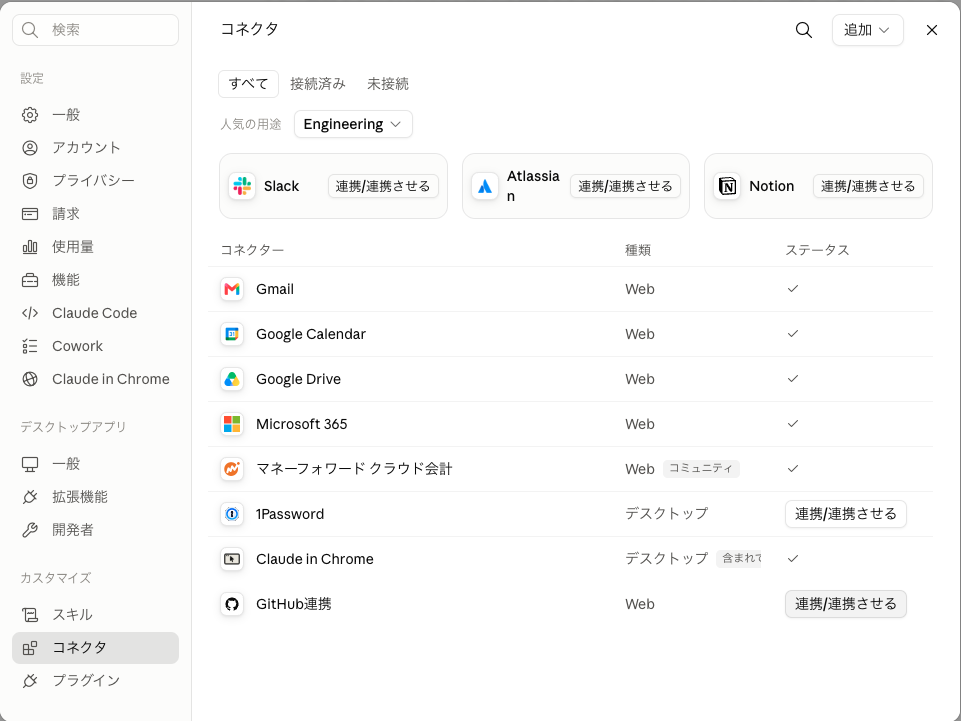Focus the 検索 search field in the sidebar
This screenshot has width=961, height=721.
[96, 30]
